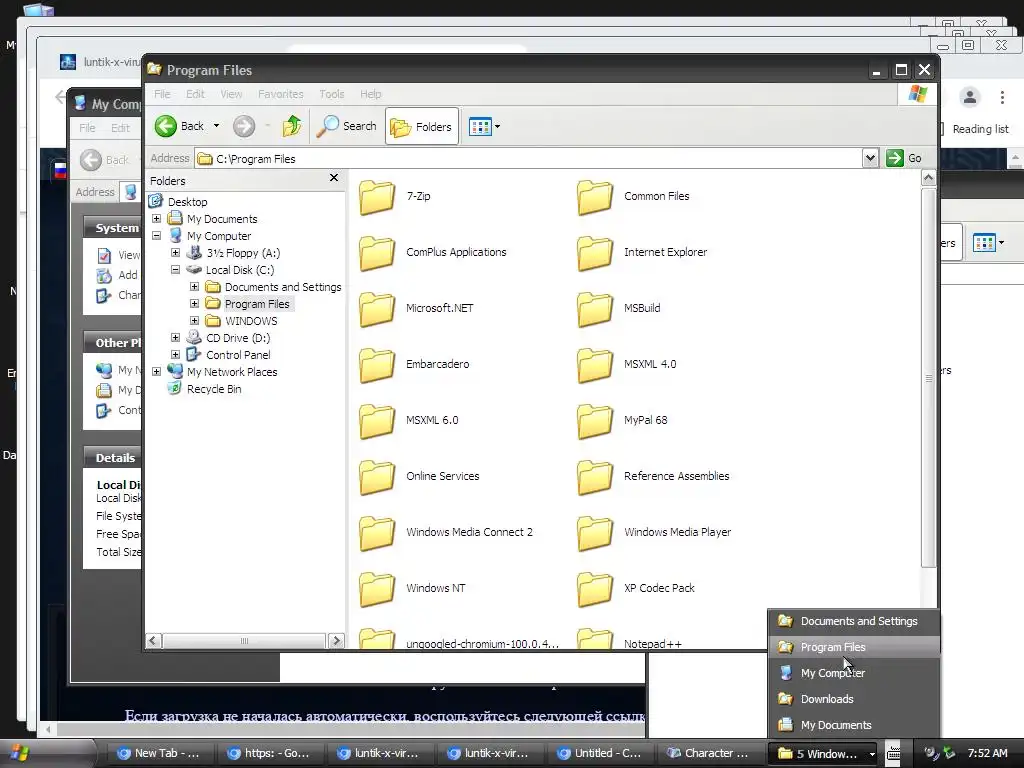Collapse My Computer in the folder tree

(x=157, y=236)
